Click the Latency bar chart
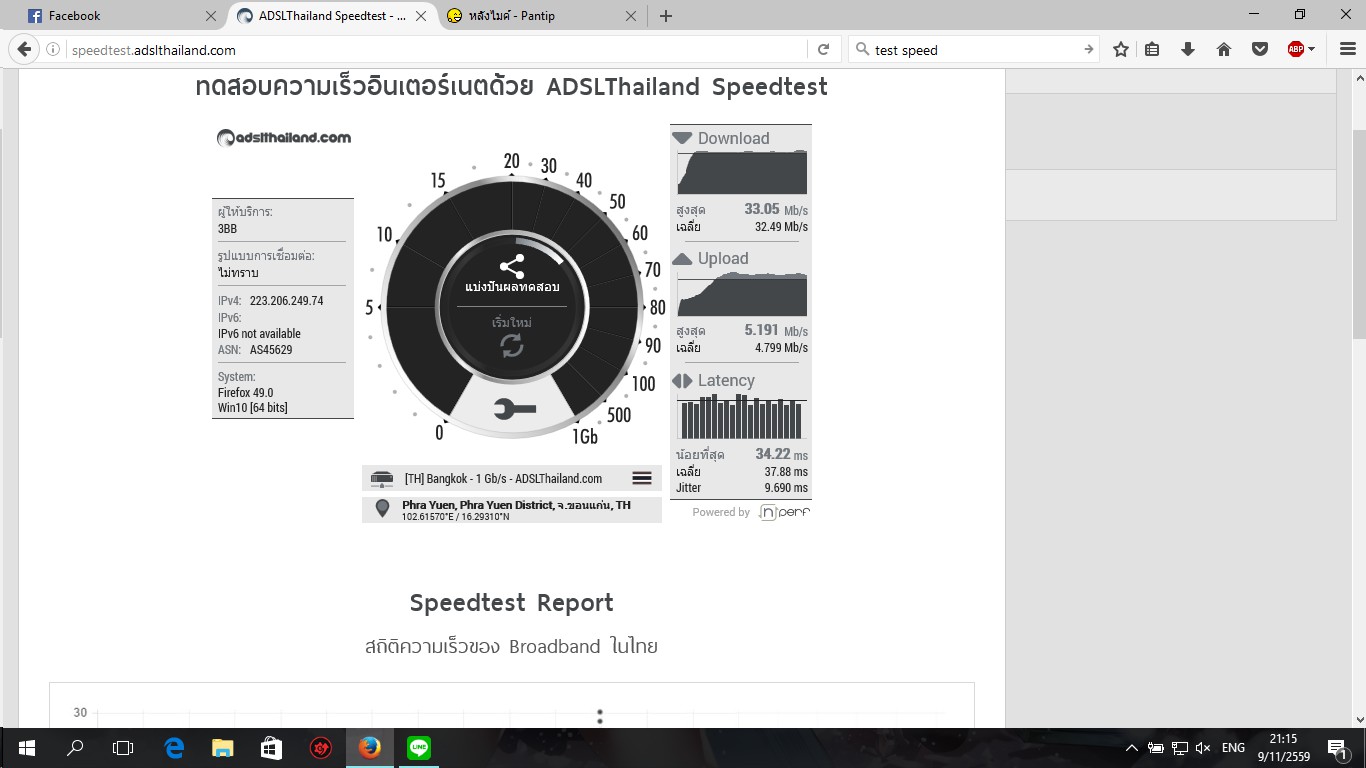Screen dimensions: 1366x768 [x=742, y=416]
